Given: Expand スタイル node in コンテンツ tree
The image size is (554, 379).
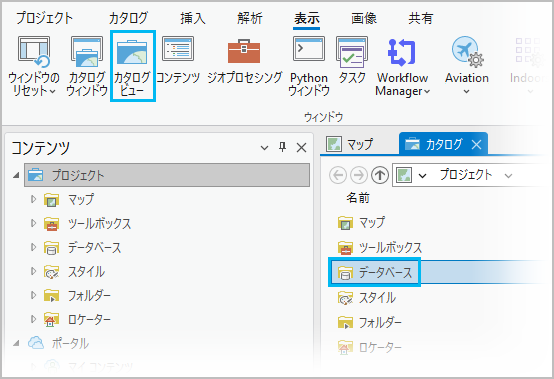Looking at the screenshot, I should click(x=34, y=271).
